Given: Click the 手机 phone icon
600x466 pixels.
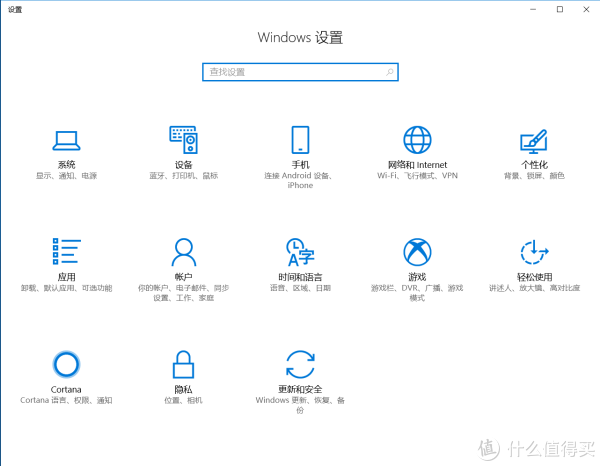Looking at the screenshot, I should pyautogui.click(x=300, y=140).
